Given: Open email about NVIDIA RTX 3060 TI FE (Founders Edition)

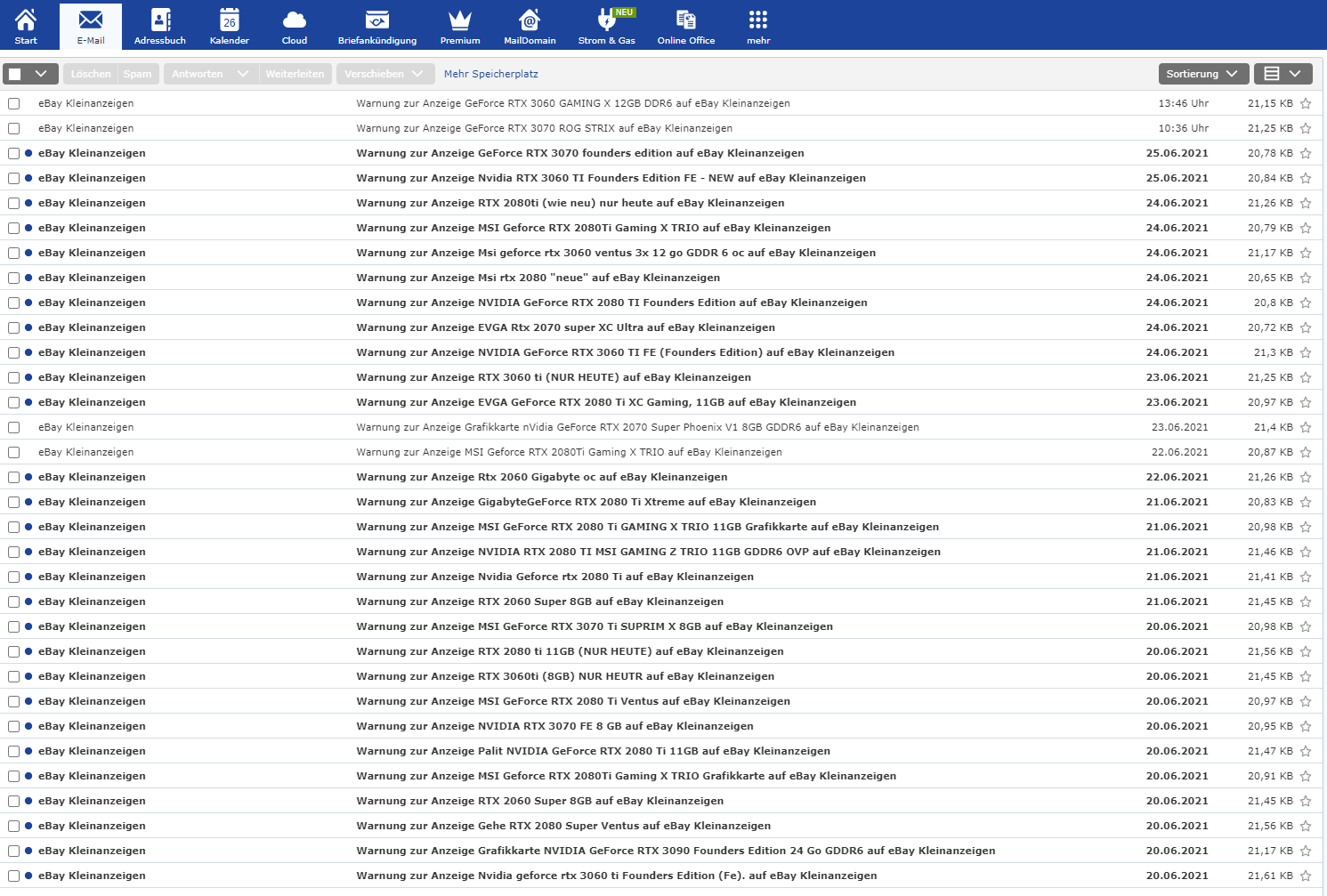Looking at the screenshot, I should [626, 352].
